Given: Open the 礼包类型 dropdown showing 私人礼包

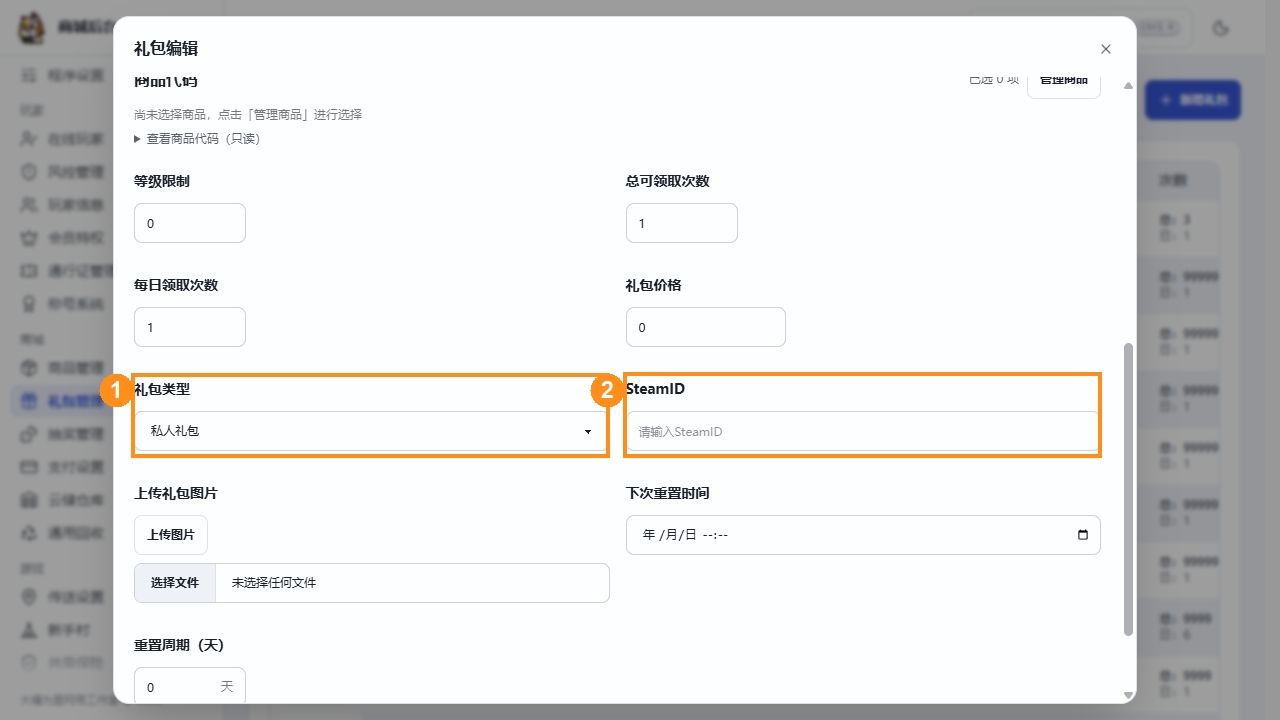Looking at the screenshot, I should point(371,431).
